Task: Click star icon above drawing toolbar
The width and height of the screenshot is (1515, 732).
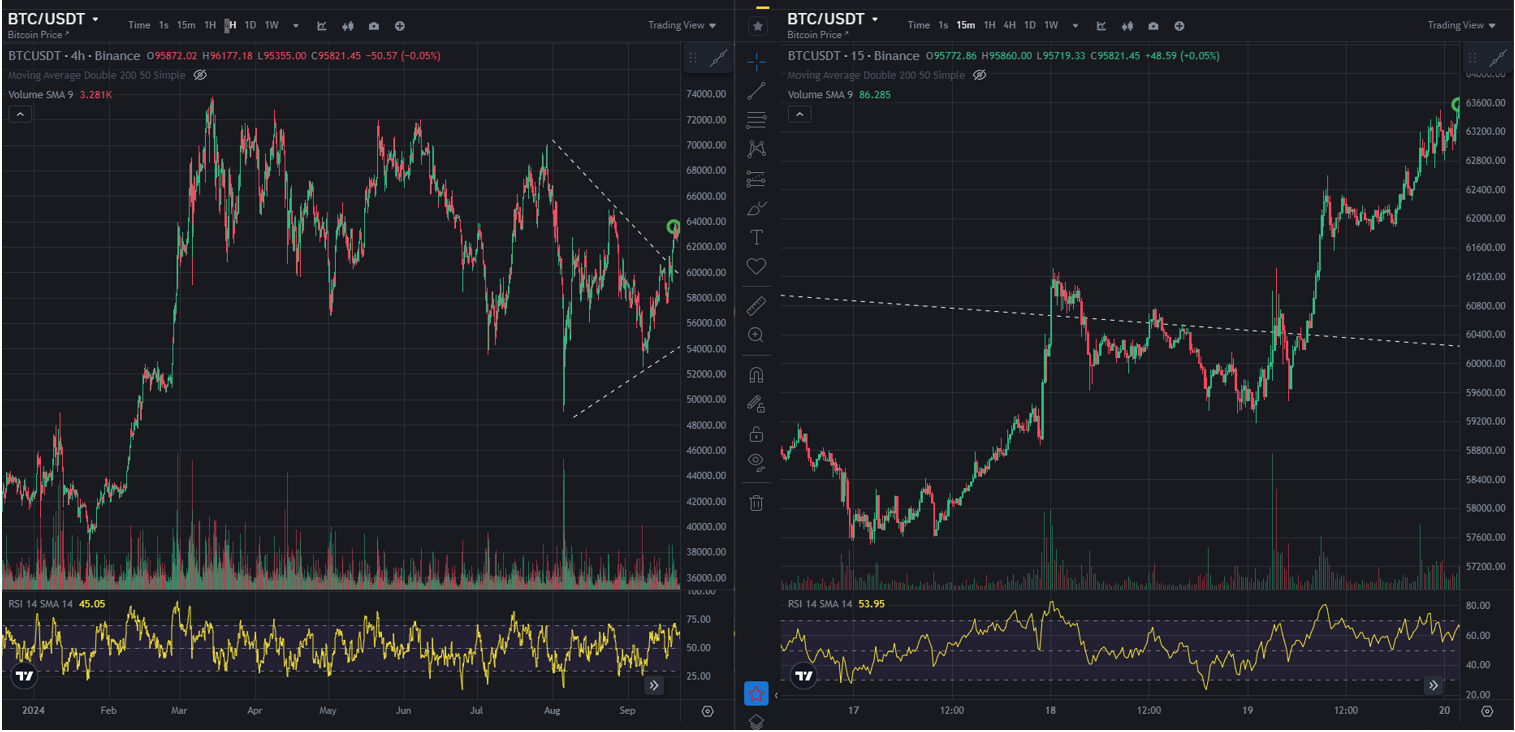Action: click(x=757, y=26)
